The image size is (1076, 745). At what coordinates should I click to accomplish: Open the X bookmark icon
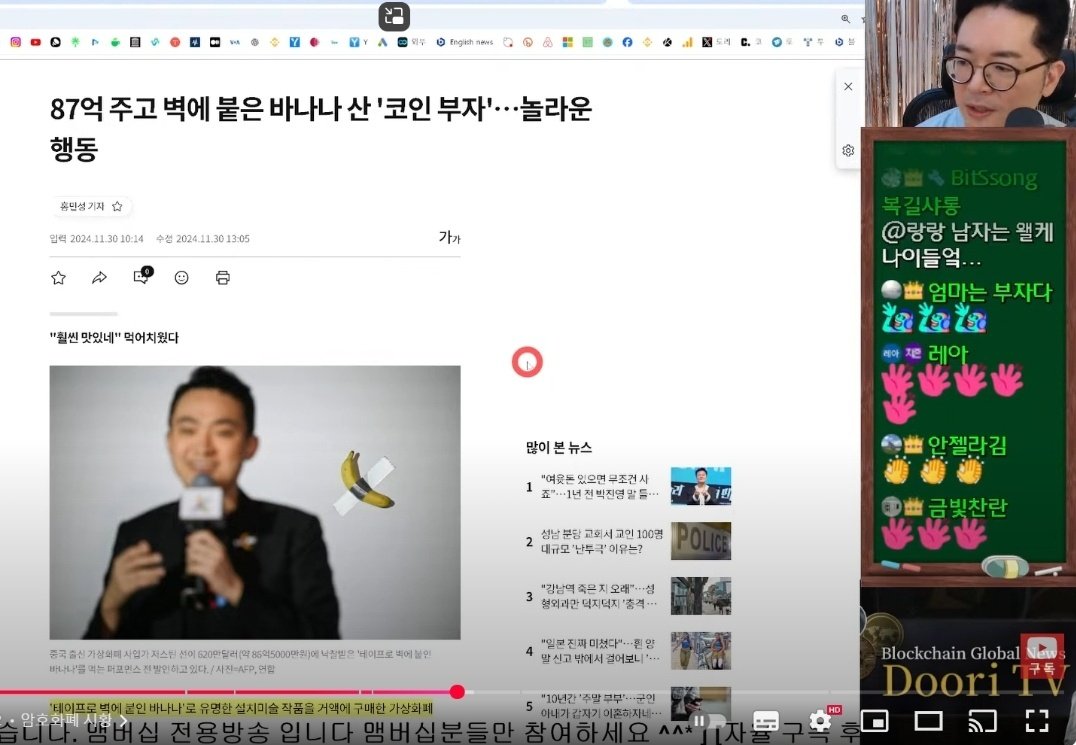tap(707, 42)
